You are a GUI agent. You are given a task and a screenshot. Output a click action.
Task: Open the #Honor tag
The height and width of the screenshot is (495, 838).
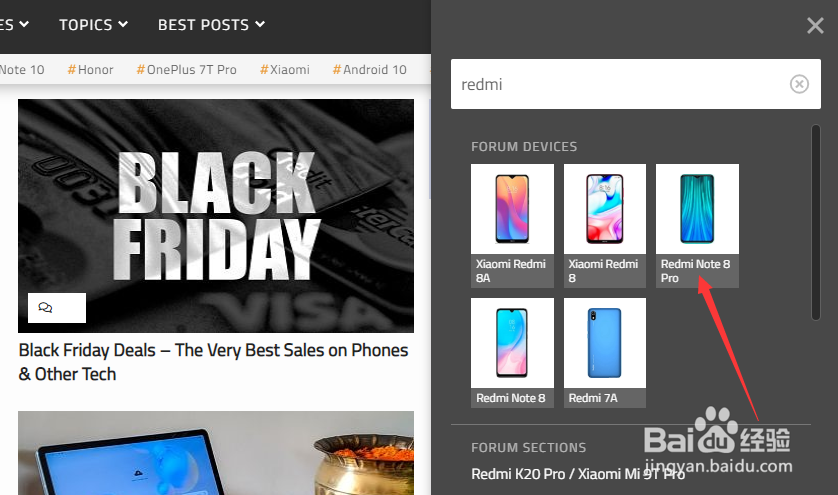(90, 69)
